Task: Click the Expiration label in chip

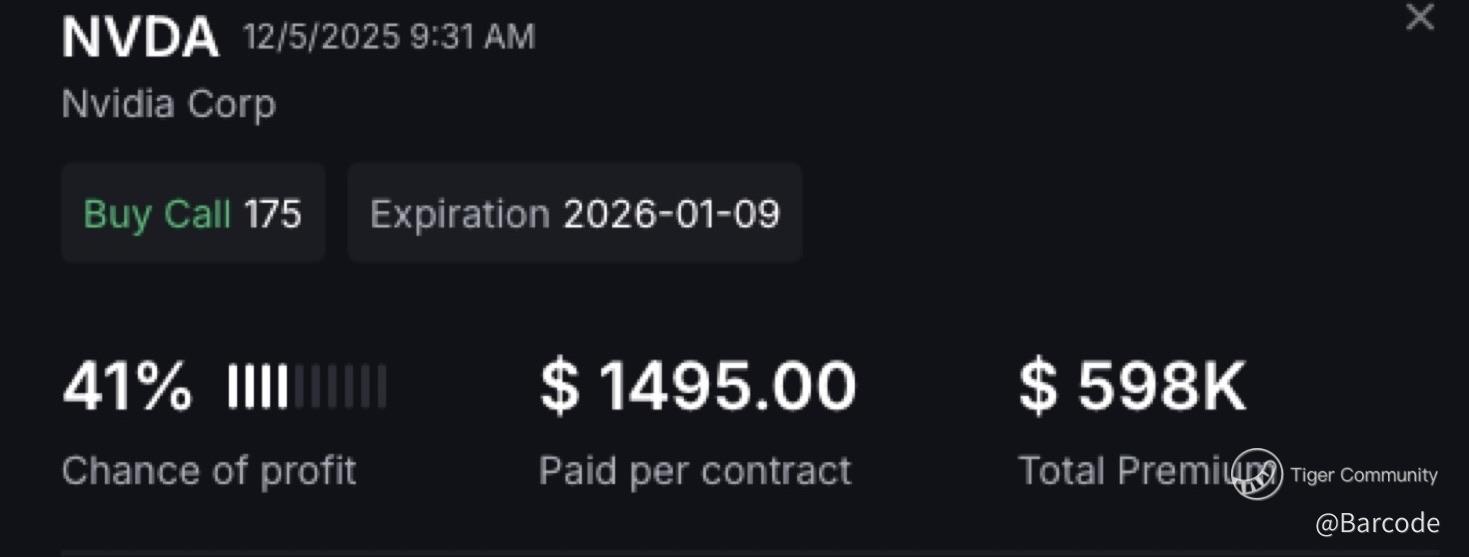Action: coord(459,214)
